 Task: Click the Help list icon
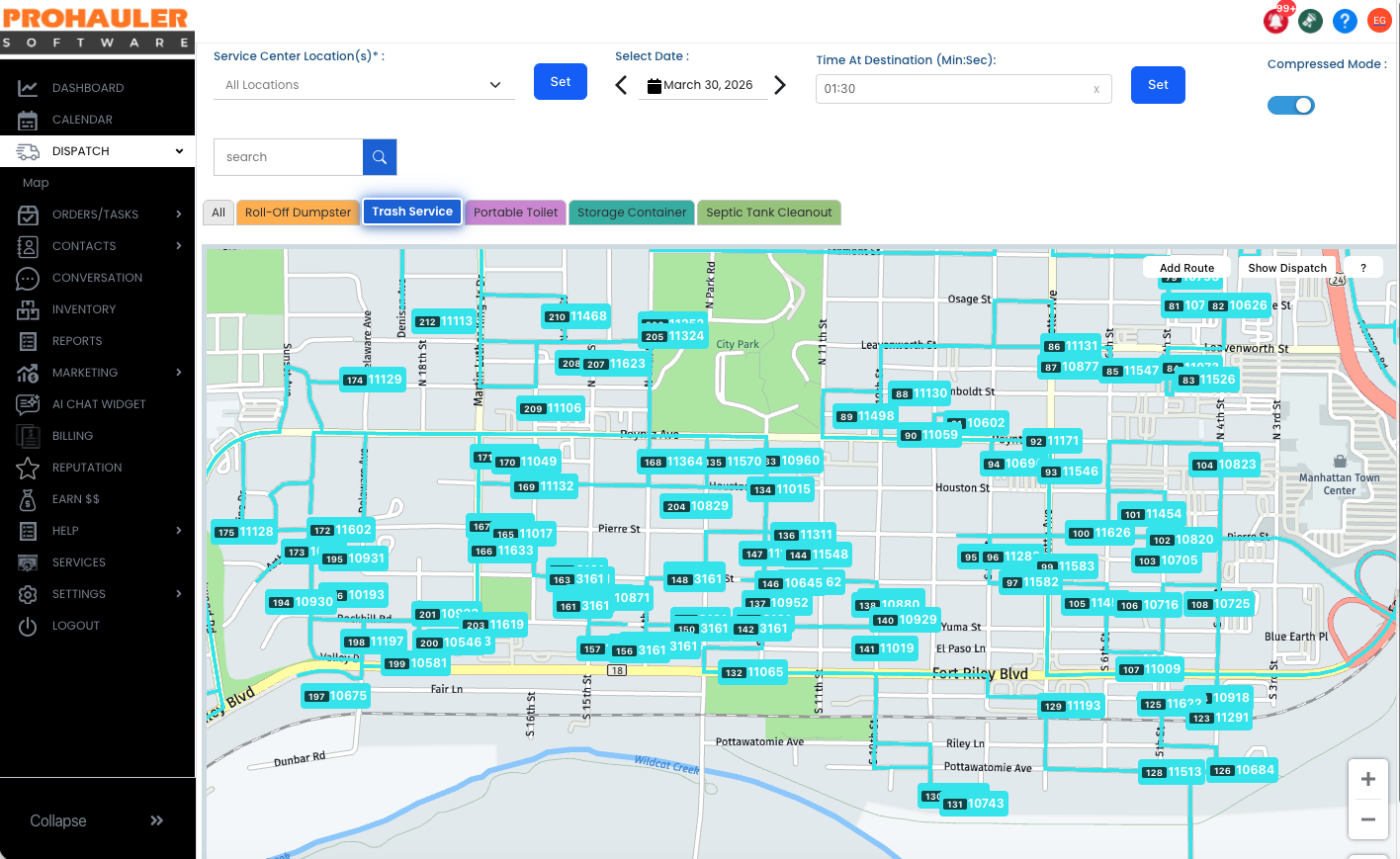click(x=28, y=531)
